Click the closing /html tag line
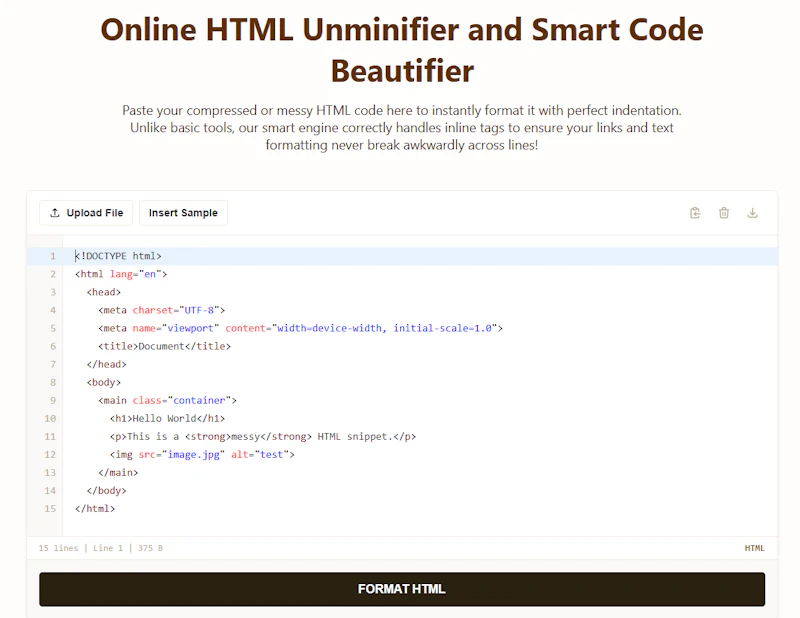Screen dimensions: 800x618 95,509
